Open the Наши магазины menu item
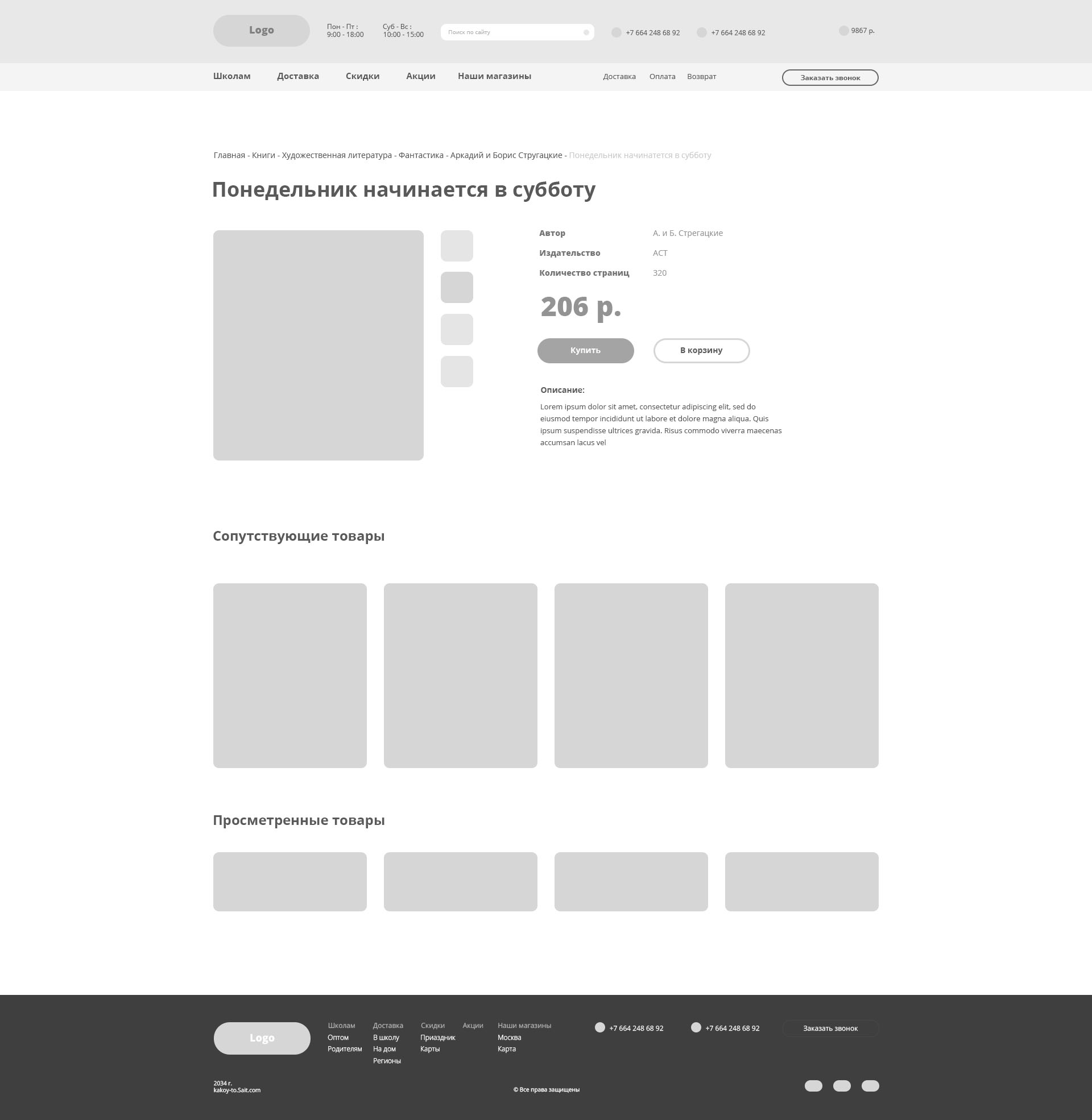 coord(494,76)
